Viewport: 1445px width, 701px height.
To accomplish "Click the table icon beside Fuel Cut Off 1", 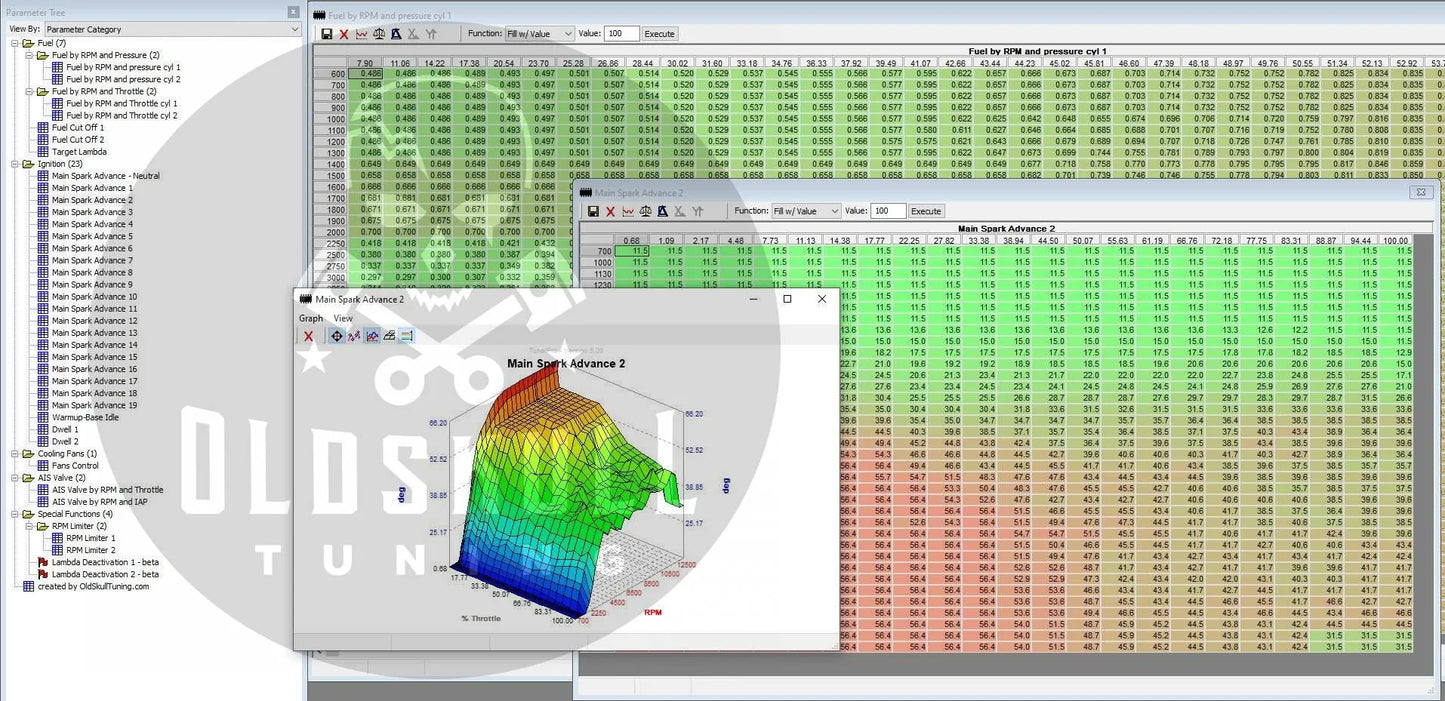I will pos(43,128).
